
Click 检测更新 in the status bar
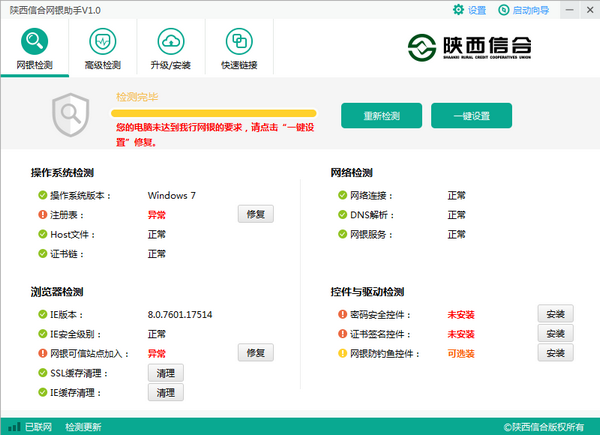(83, 427)
